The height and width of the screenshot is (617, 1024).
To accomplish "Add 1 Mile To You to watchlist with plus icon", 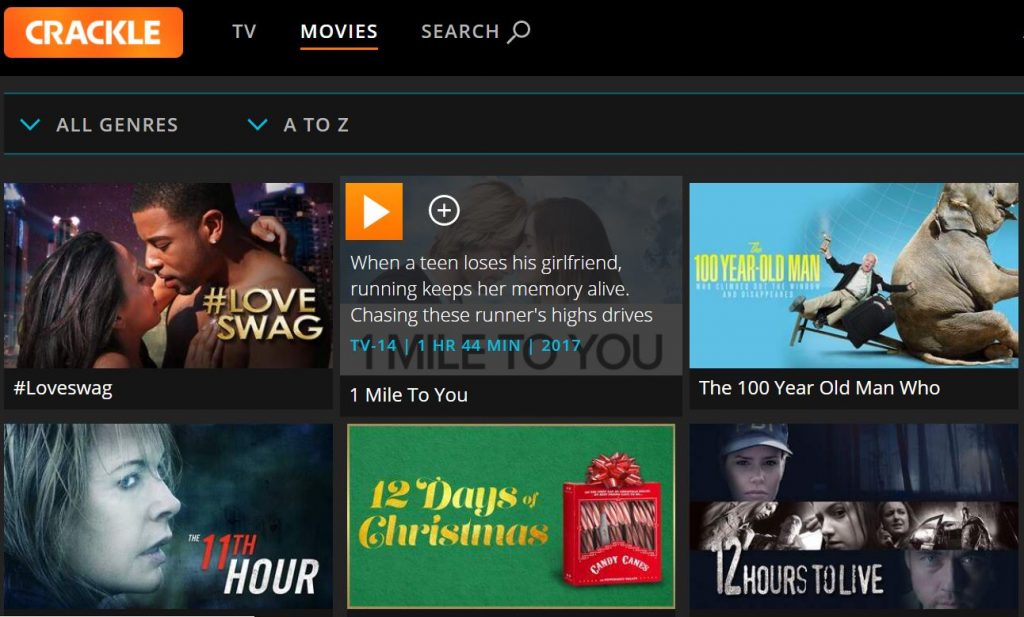I will pos(444,210).
